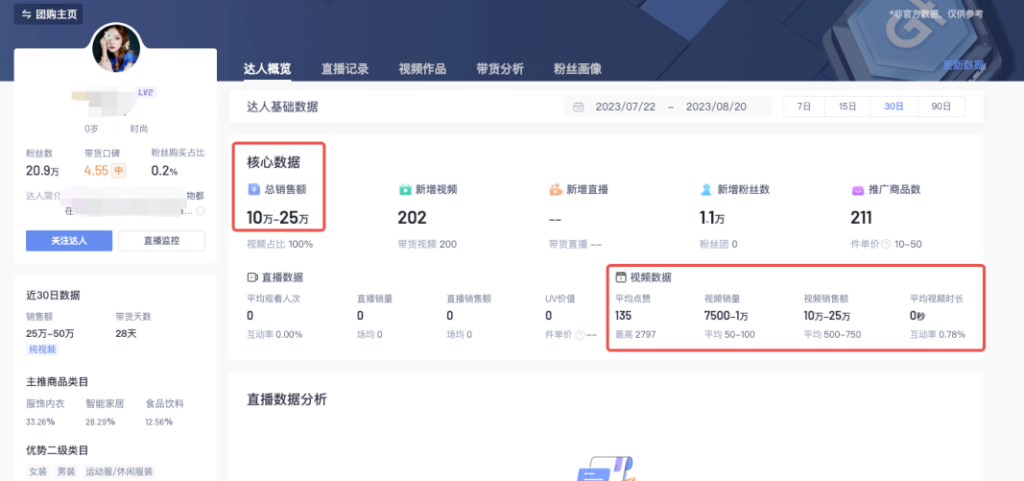Select the 30日 range option
This screenshot has height=481, width=1024.
894,106
